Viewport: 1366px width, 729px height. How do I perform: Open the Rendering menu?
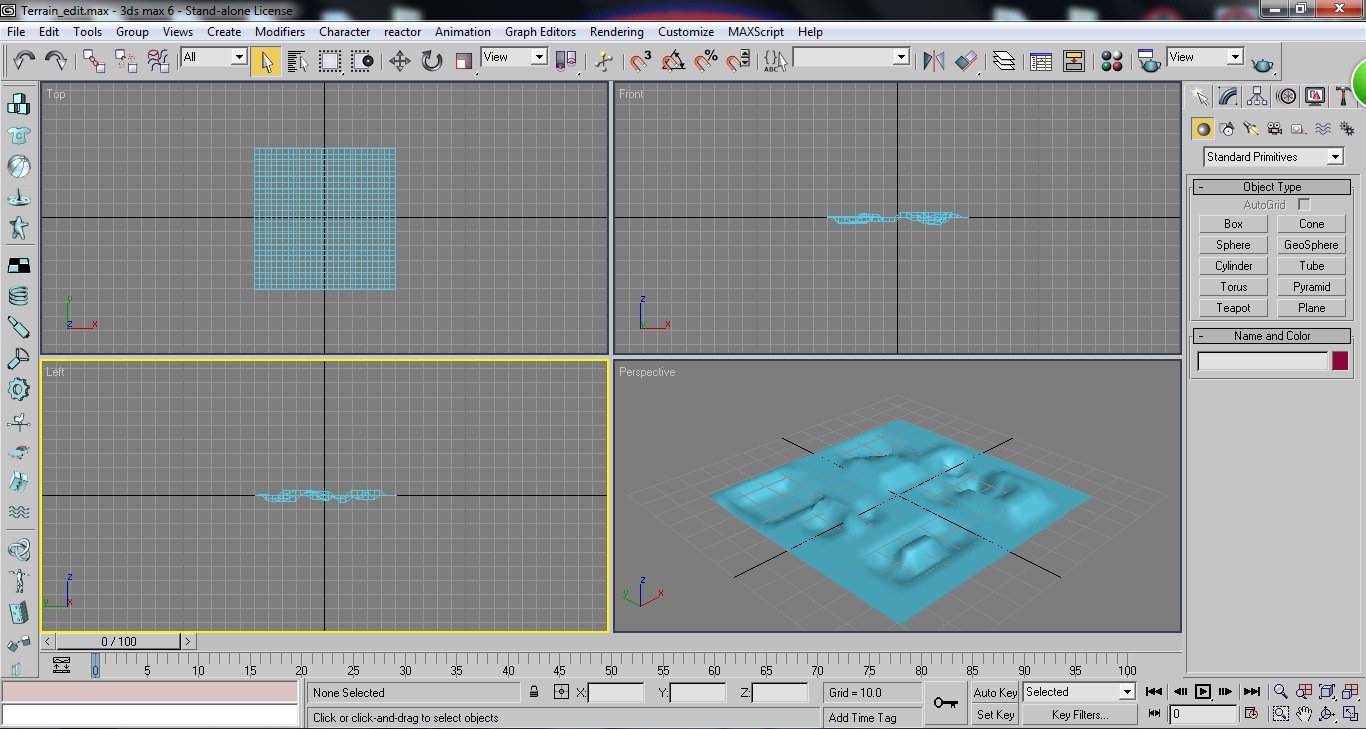616,31
